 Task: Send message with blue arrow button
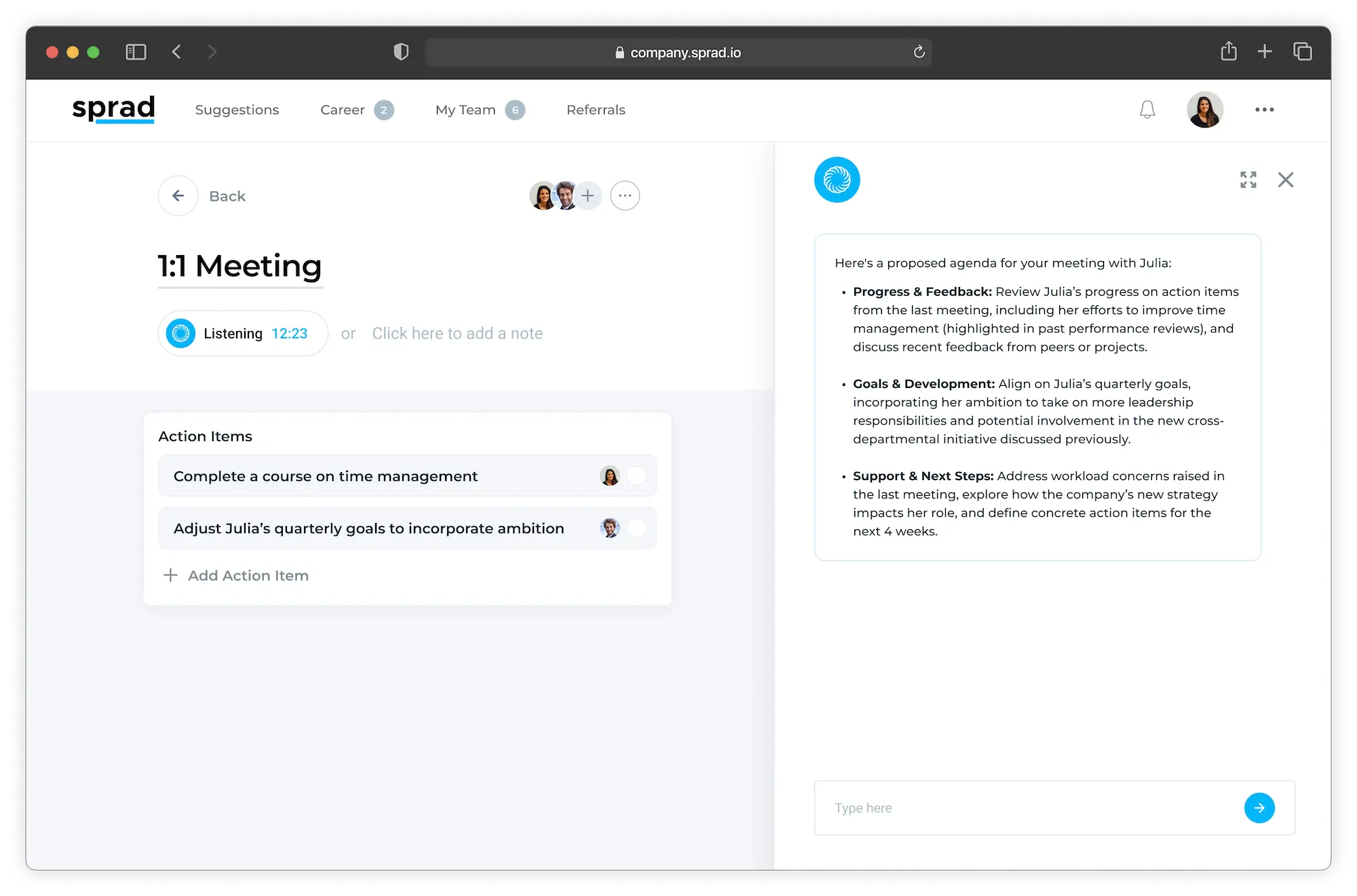(x=1259, y=808)
